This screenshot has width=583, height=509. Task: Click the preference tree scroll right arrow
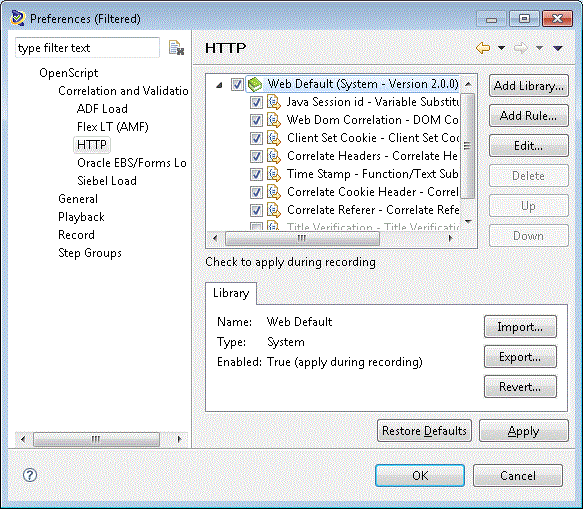coord(180,439)
